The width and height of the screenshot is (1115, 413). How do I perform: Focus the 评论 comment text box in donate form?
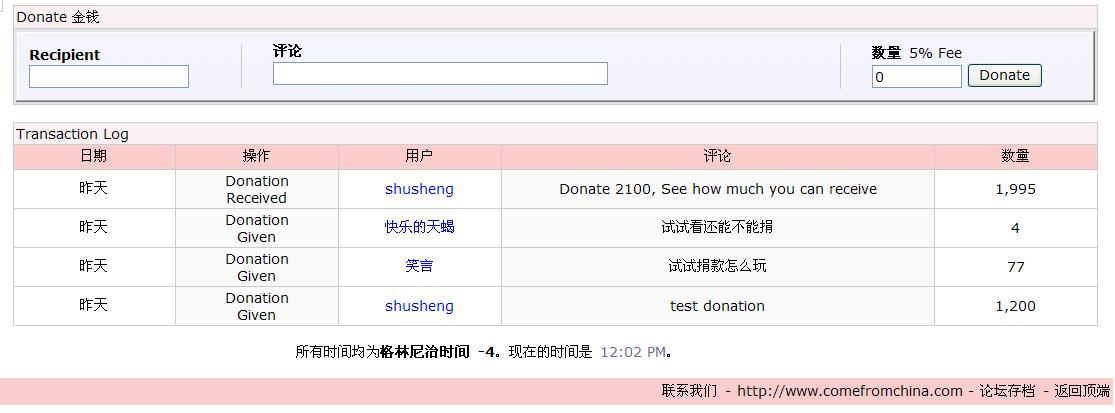(x=440, y=74)
